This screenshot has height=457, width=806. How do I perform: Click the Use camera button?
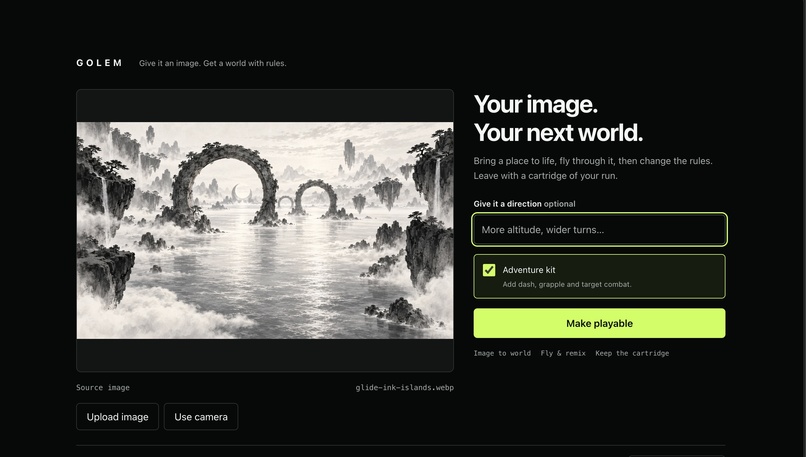201,416
